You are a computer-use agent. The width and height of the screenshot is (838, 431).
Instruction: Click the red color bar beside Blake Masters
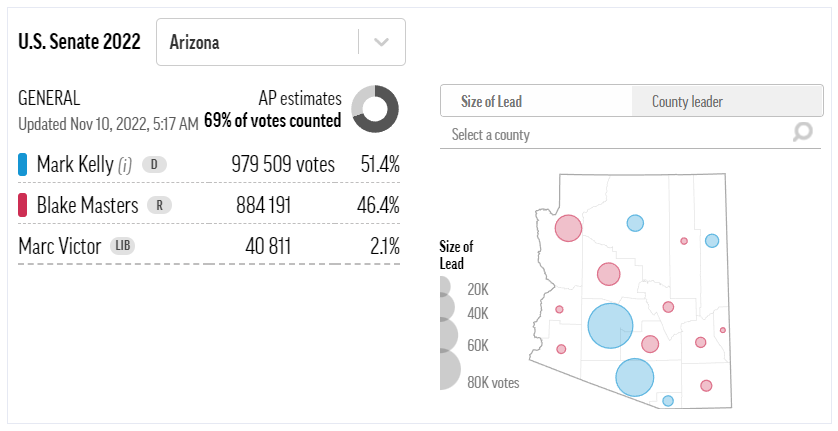coord(23,205)
